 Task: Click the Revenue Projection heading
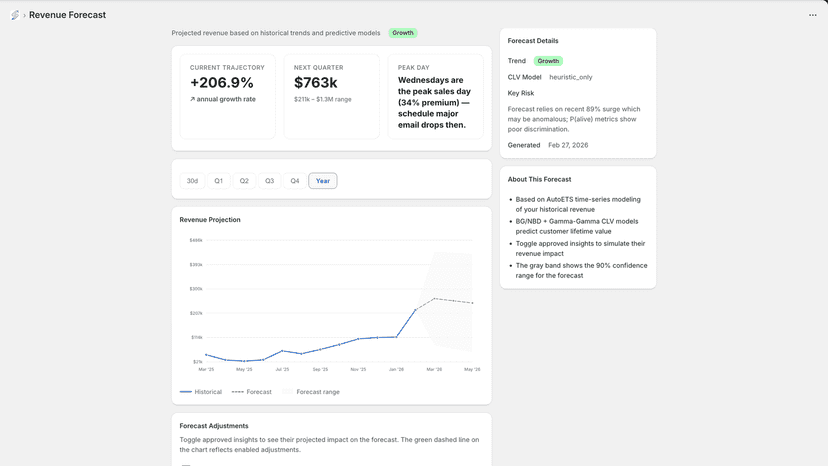click(210, 220)
